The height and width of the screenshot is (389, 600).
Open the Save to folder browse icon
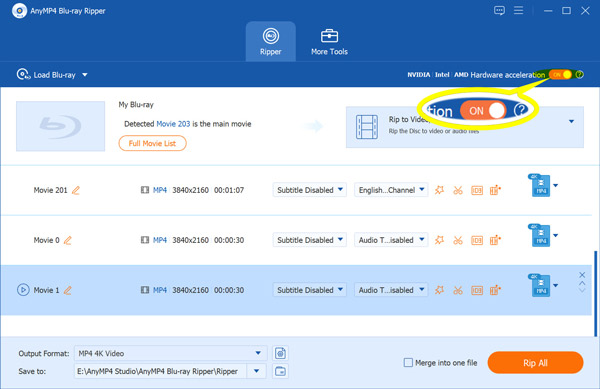280,371
